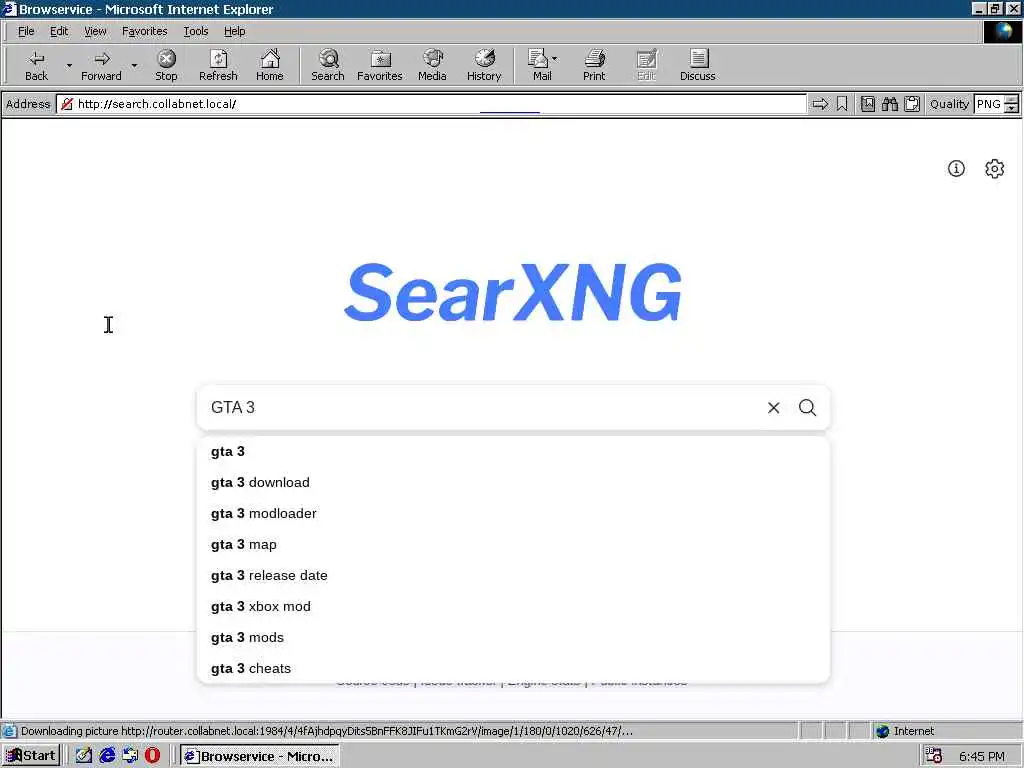The height and width of the screenshot is (768, 1024).
Task: Select suggestion "gta 3 map"
Action: pos(513,545)
